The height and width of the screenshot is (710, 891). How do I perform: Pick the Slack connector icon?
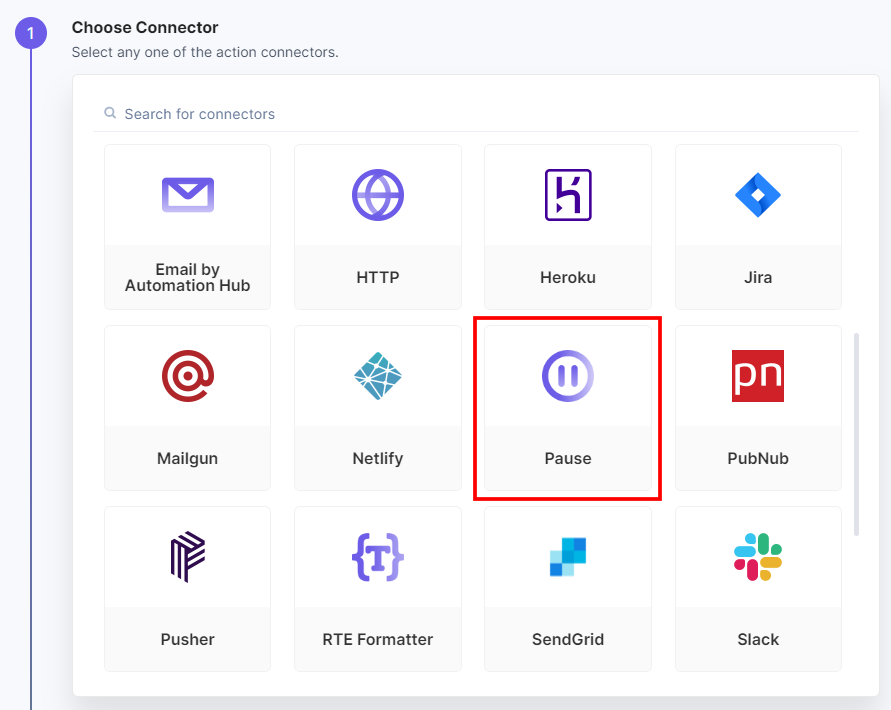click(x=758, y=557)
